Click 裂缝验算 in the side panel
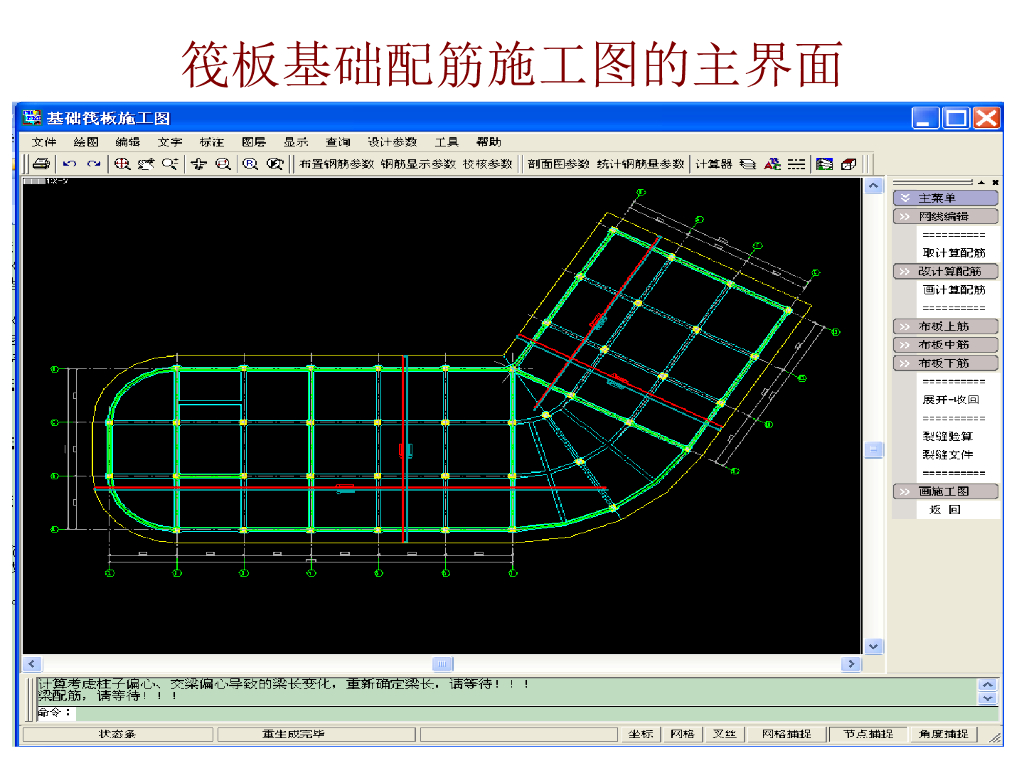 pos(947,436)
